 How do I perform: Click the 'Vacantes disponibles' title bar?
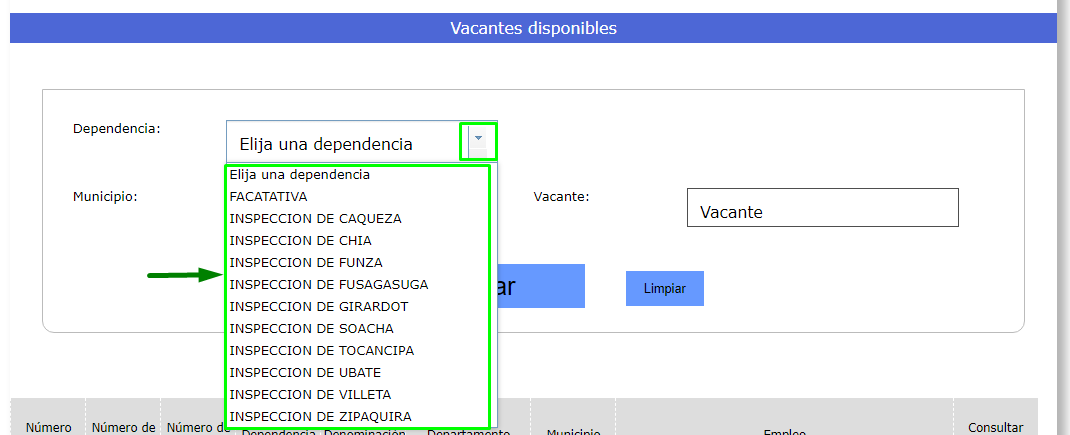point(533,28)
